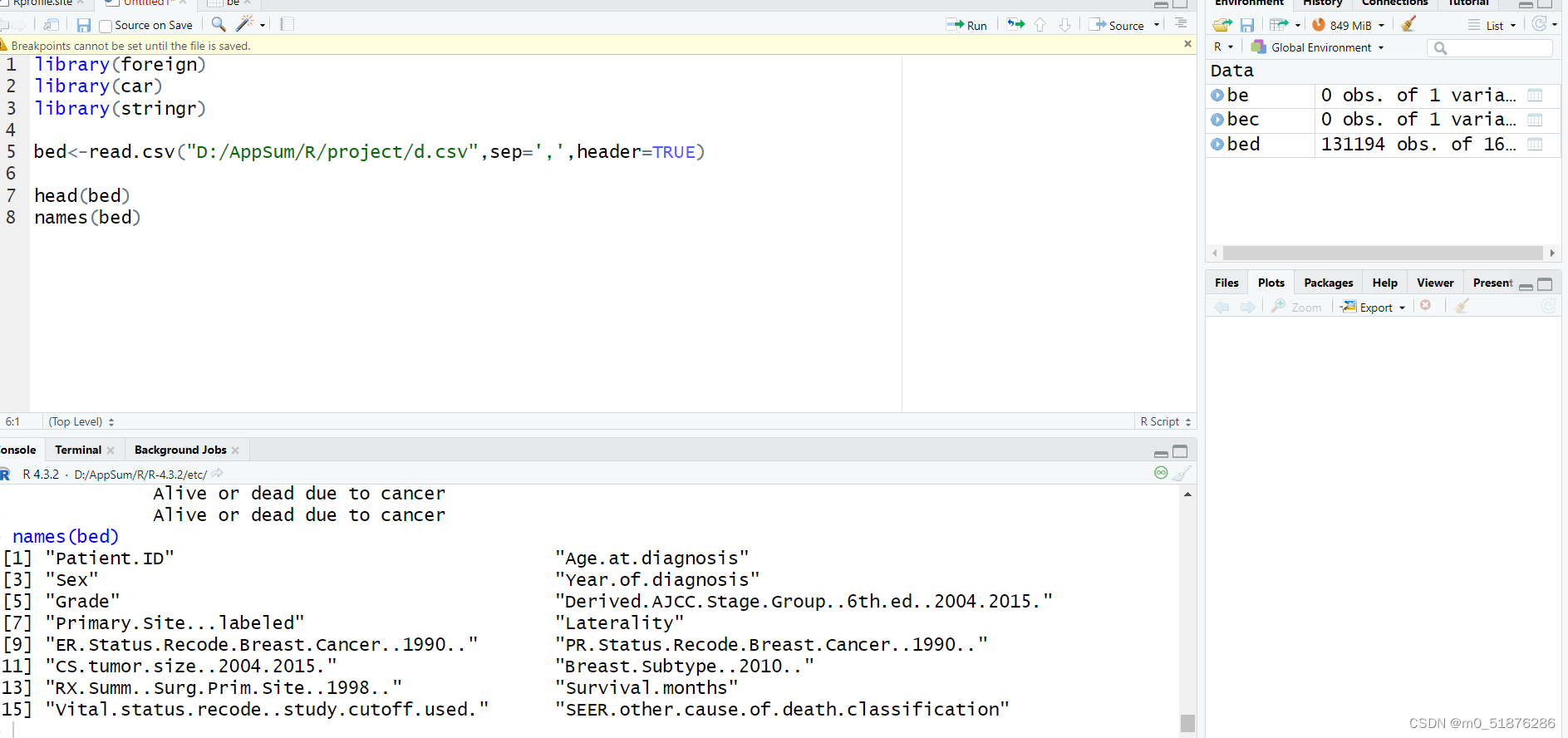Open the Files tab
The width and height of the screenshot is (1568, 738).
pos(1226,283)
